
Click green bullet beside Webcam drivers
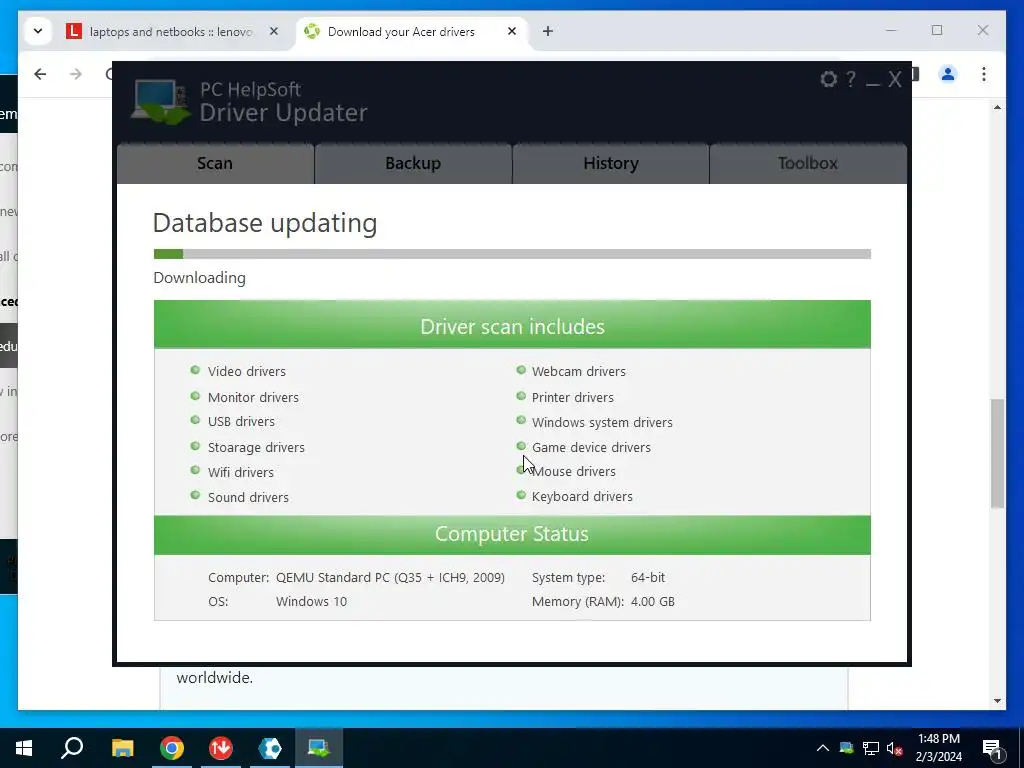pos(520,370)
